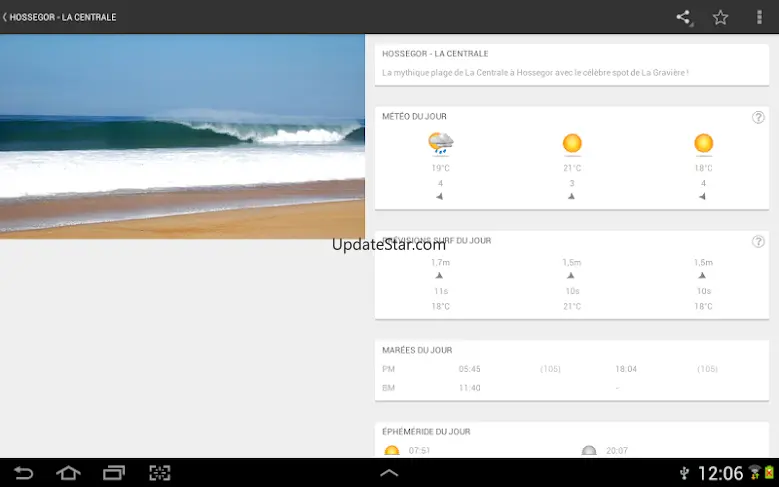Tap wind direction arrow under 21°C

(x=571, y=197)
